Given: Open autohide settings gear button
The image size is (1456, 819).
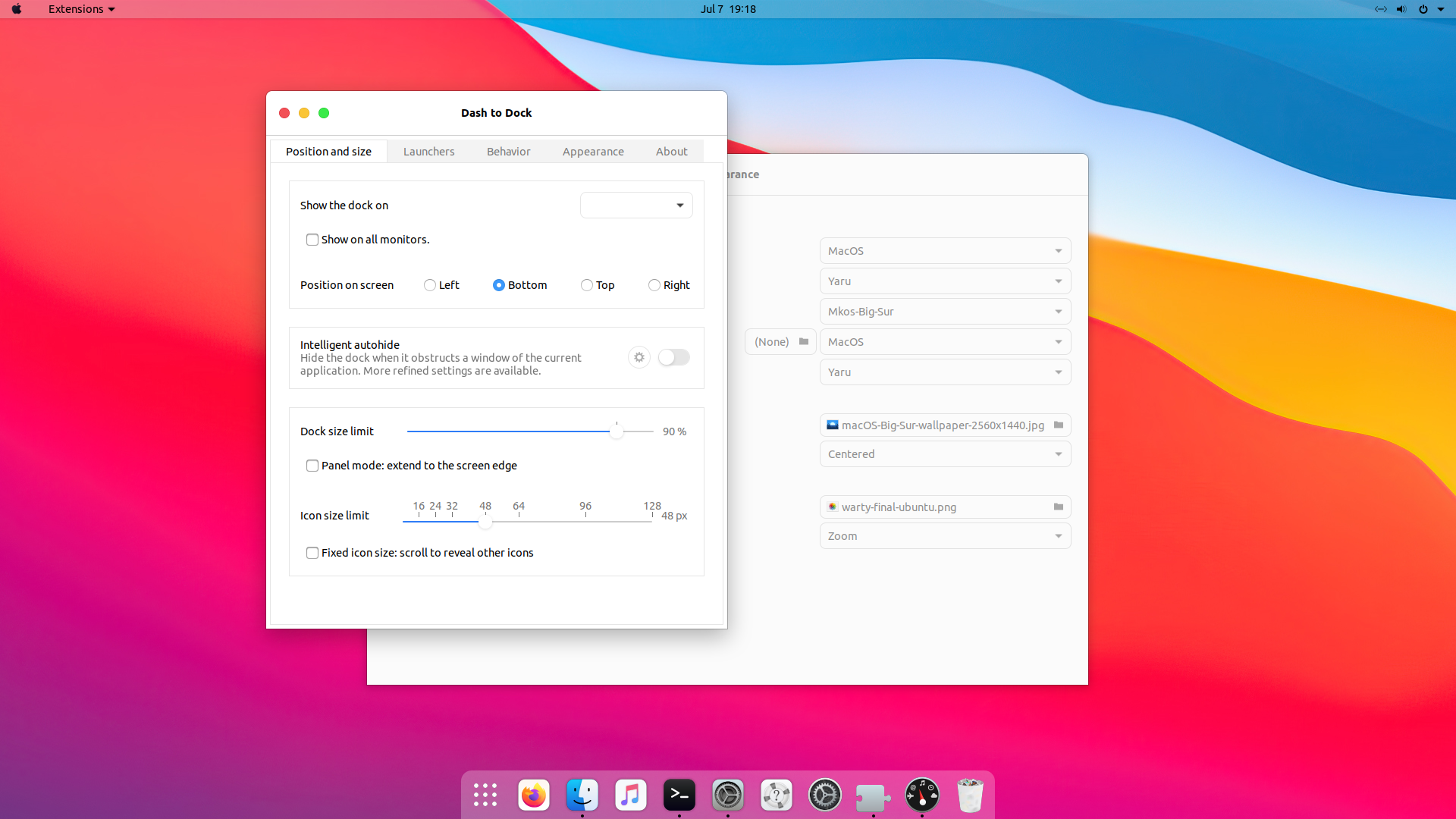Looking at the screenshot, I should pos(639,357).
